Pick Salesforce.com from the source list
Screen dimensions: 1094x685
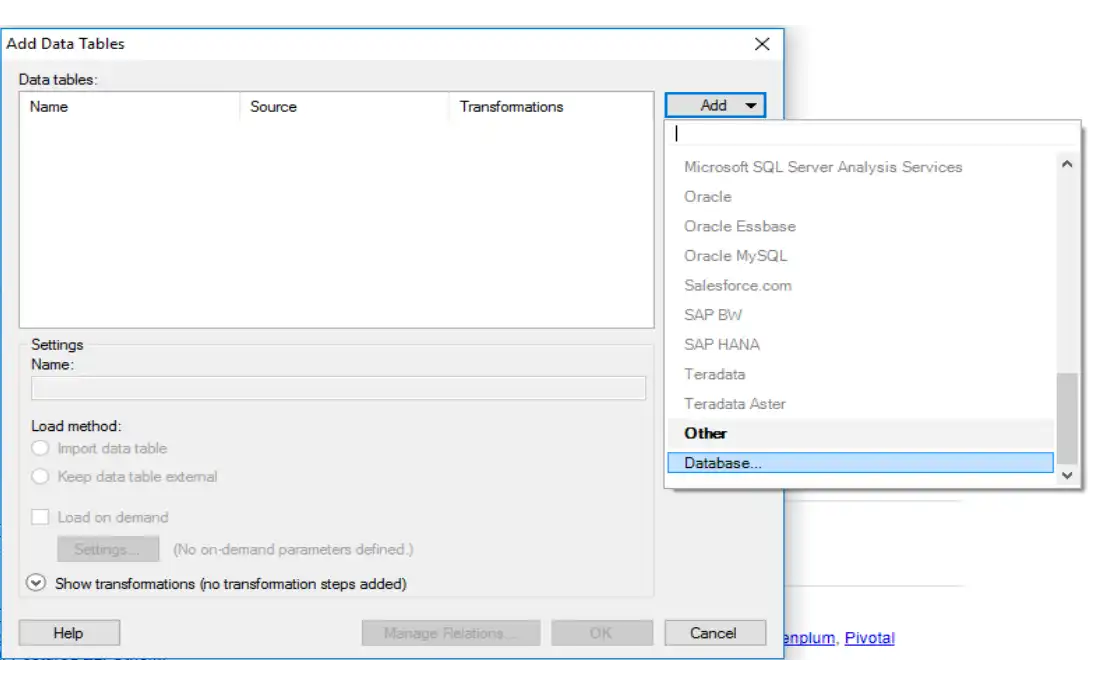(737, 285)
